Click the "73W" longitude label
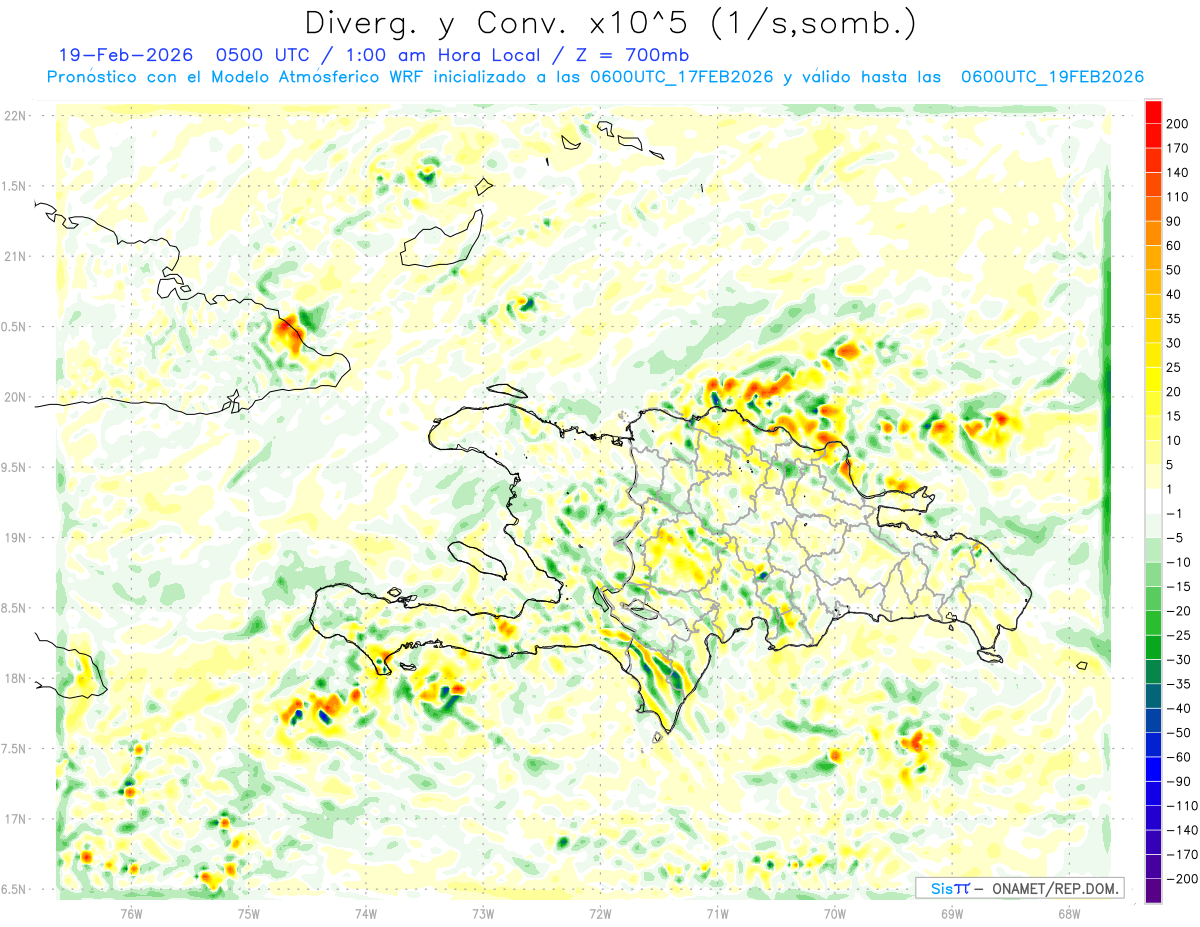This screenshot has width=1200, height=927. tap(483, 913)
